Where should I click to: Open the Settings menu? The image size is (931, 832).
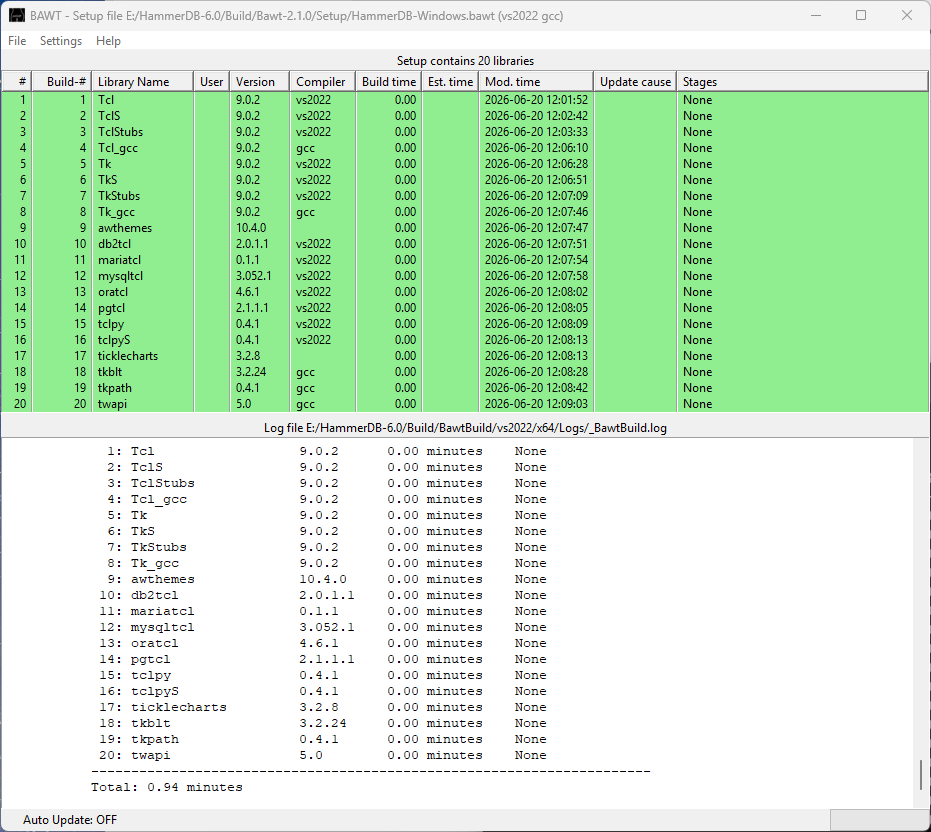click(x=61, y=41)
